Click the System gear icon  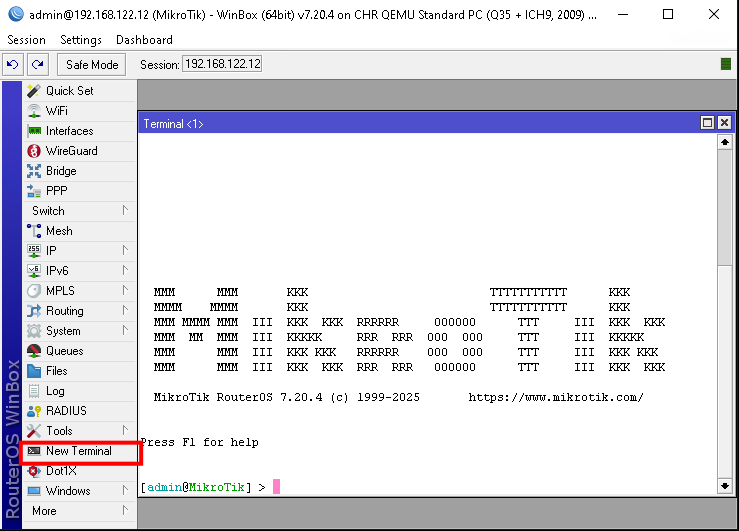[x=34, y=331]
